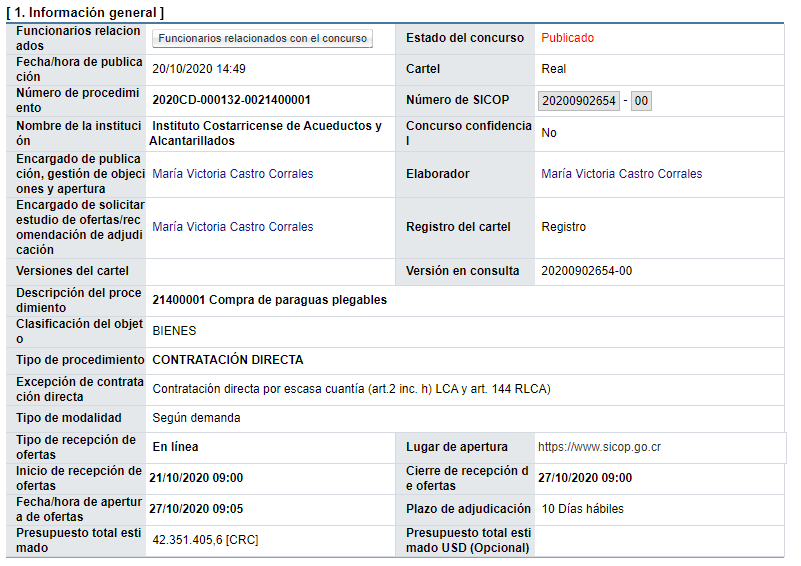Click the Información general section header
The image size is (801, 566).
coord(85,12)
